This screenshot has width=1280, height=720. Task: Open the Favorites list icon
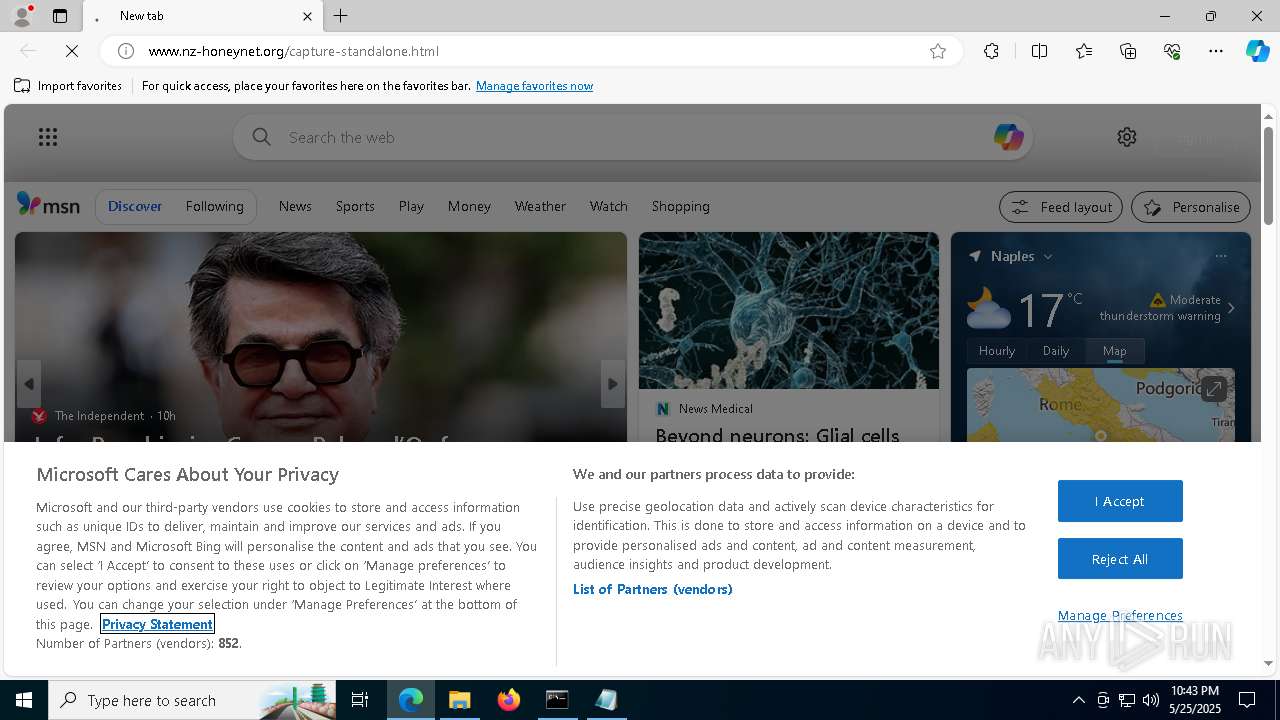[1084, 51]
